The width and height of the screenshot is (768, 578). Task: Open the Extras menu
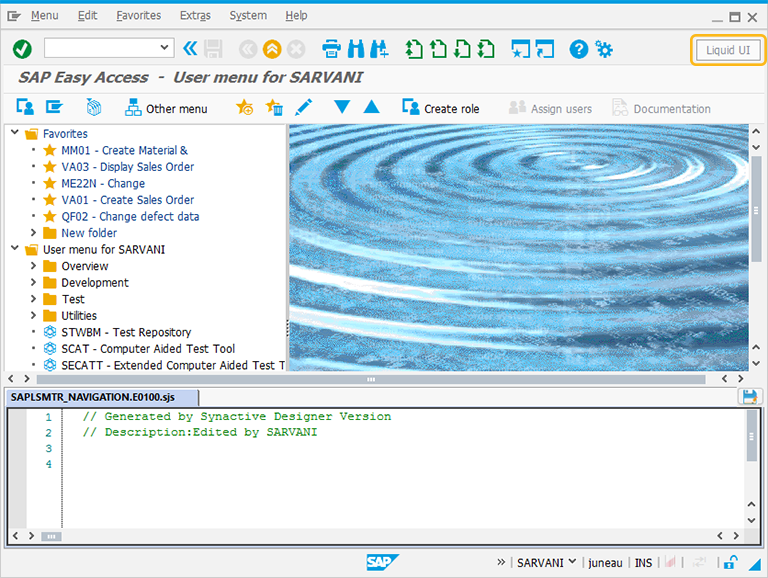coord(195,16)
